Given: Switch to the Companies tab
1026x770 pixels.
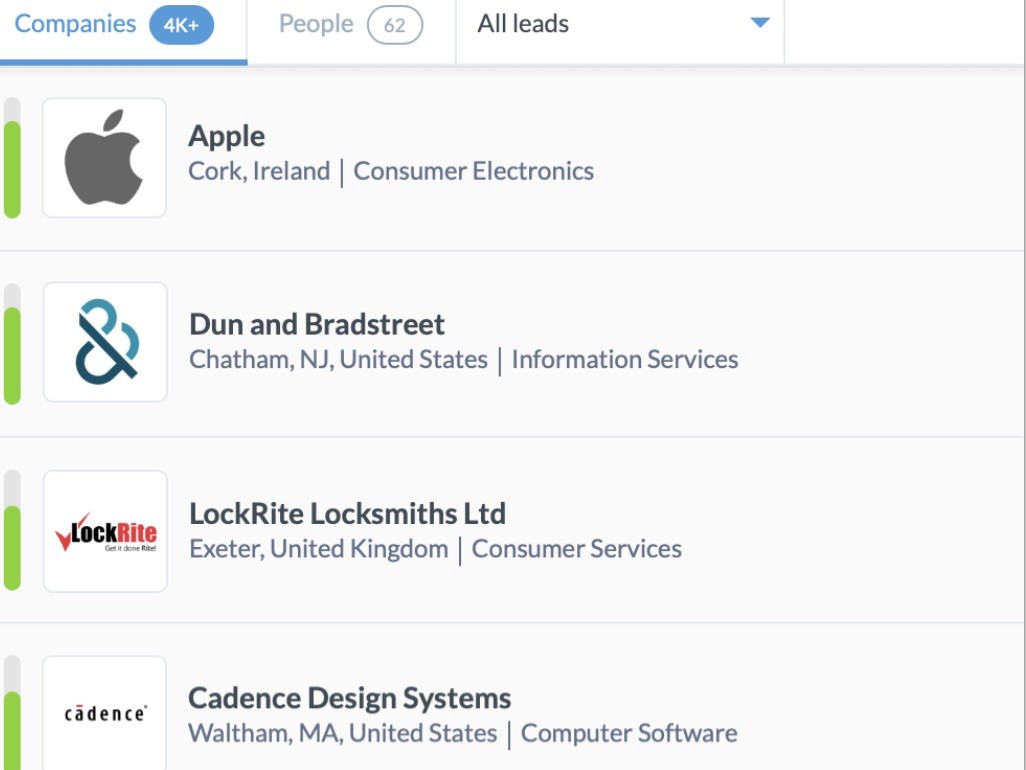Looking at the screenshot, I should coord(76,24).
